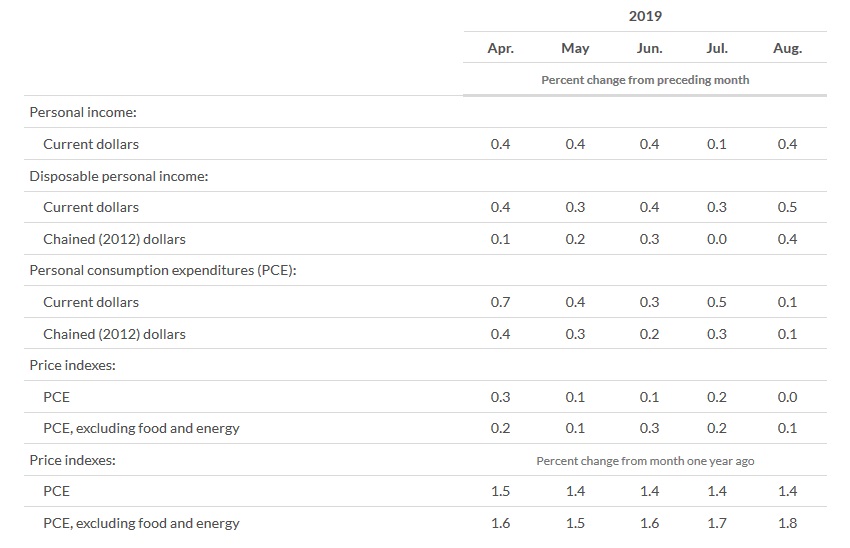Select August year-over-year core PCE value 1.8
Image resolution: width=850 pixels, height=548 pixels.
787,523
